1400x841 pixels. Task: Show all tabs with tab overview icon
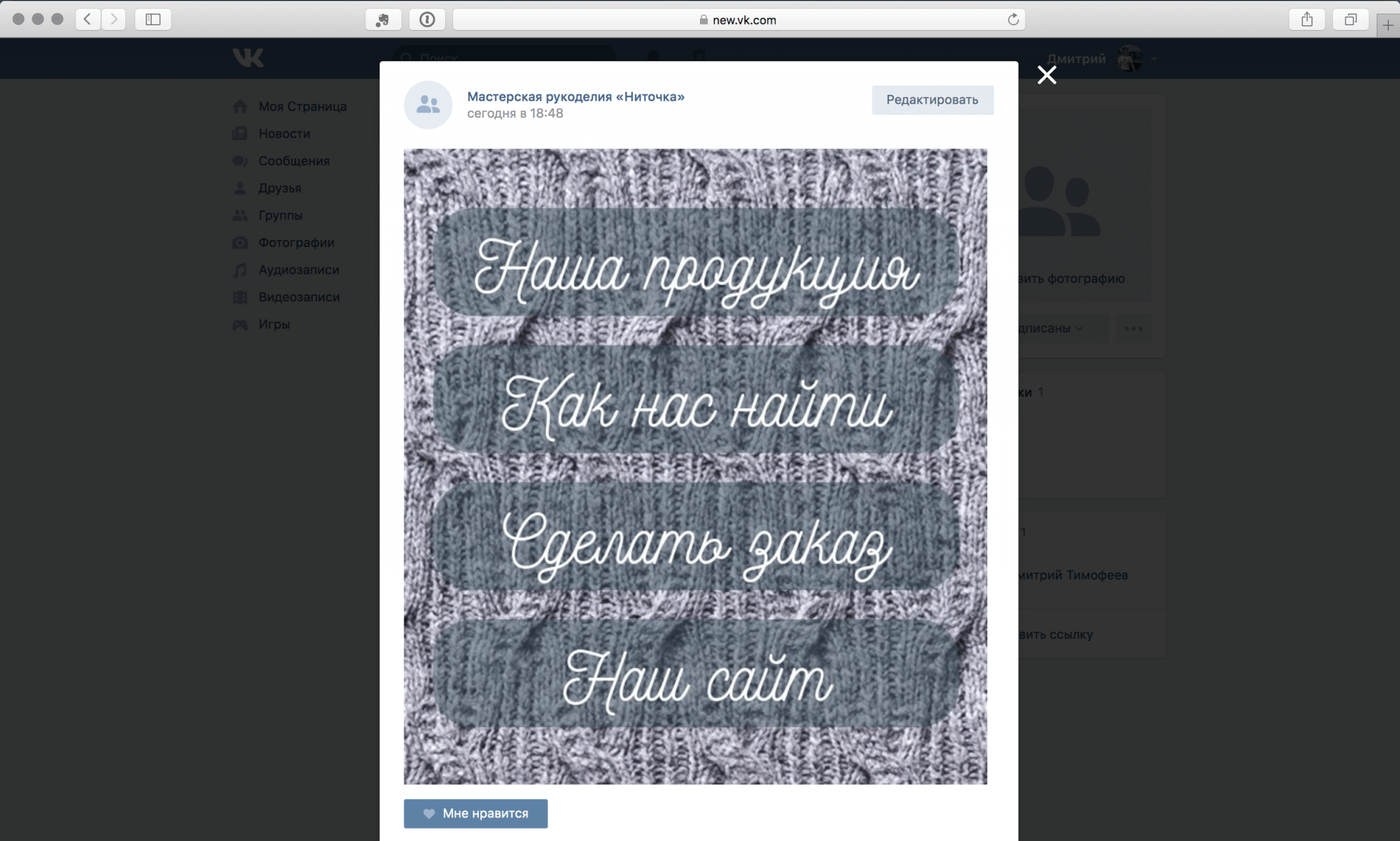tap(1350, 20)
